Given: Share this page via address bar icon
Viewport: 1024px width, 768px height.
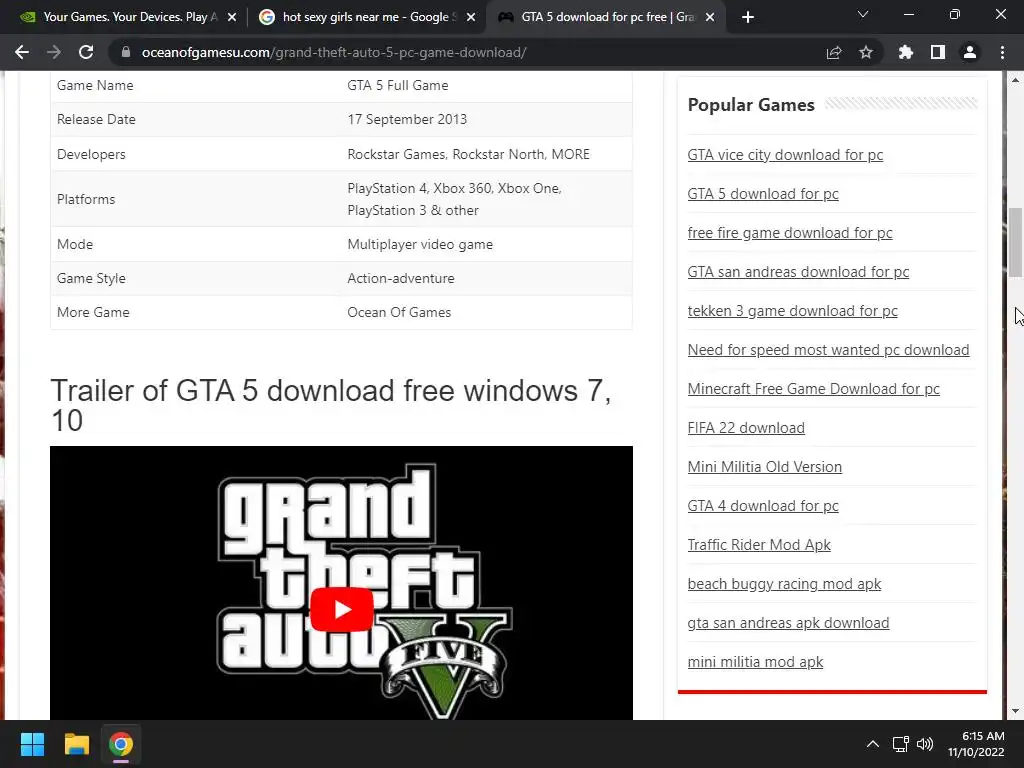Looking at the screenshot, I should click(x=834, y=52).
